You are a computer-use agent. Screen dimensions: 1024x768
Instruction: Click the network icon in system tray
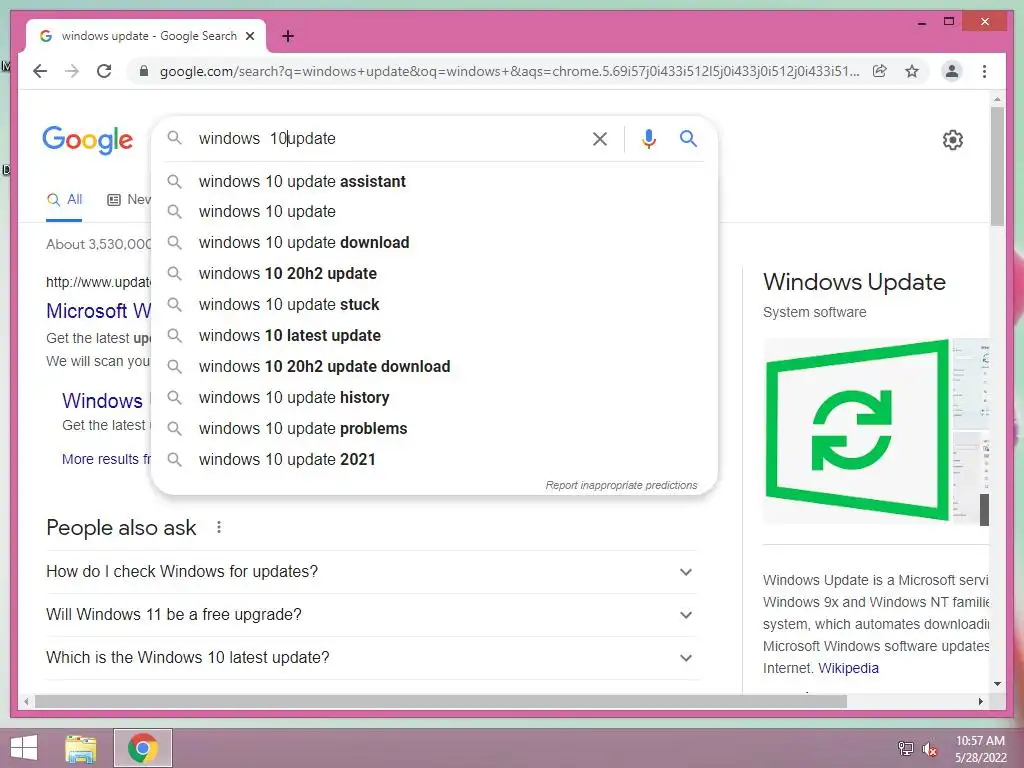[906, 748]
